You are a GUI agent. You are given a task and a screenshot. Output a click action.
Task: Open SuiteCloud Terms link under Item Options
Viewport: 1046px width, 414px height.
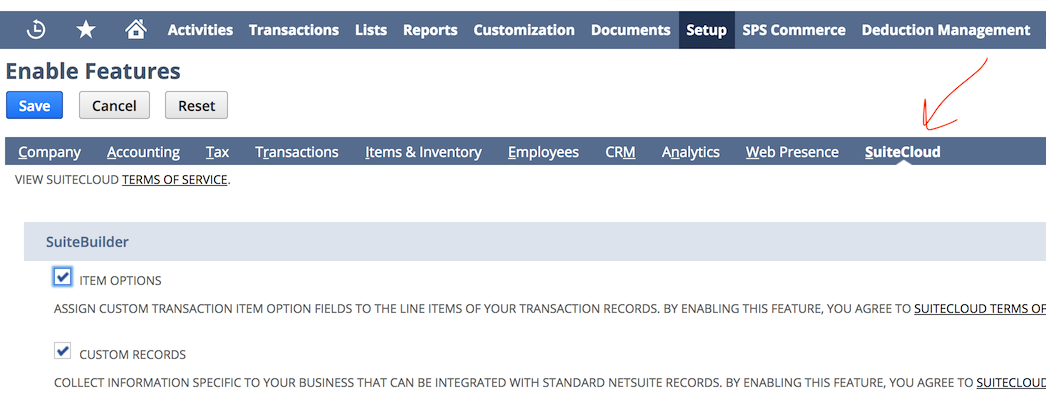coord(979,309)
